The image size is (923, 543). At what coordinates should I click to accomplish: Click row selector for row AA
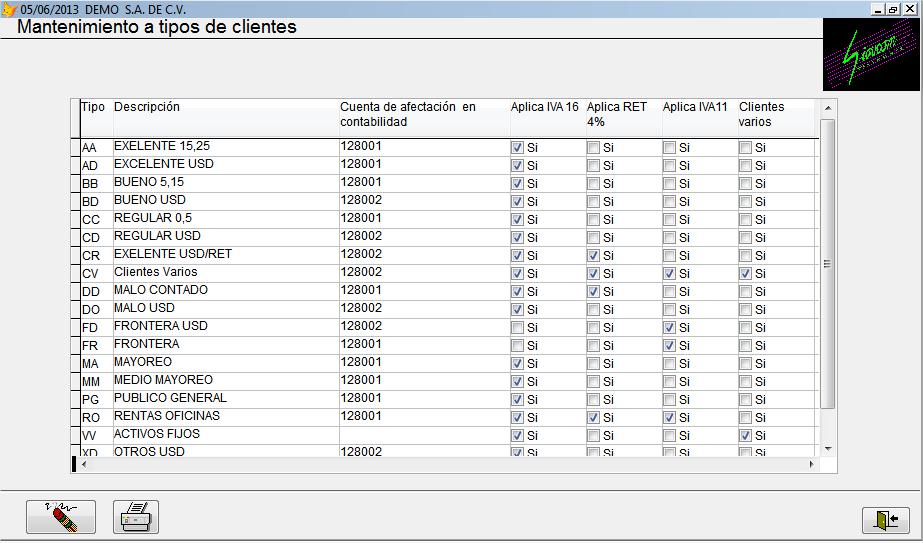pos(75,147)
